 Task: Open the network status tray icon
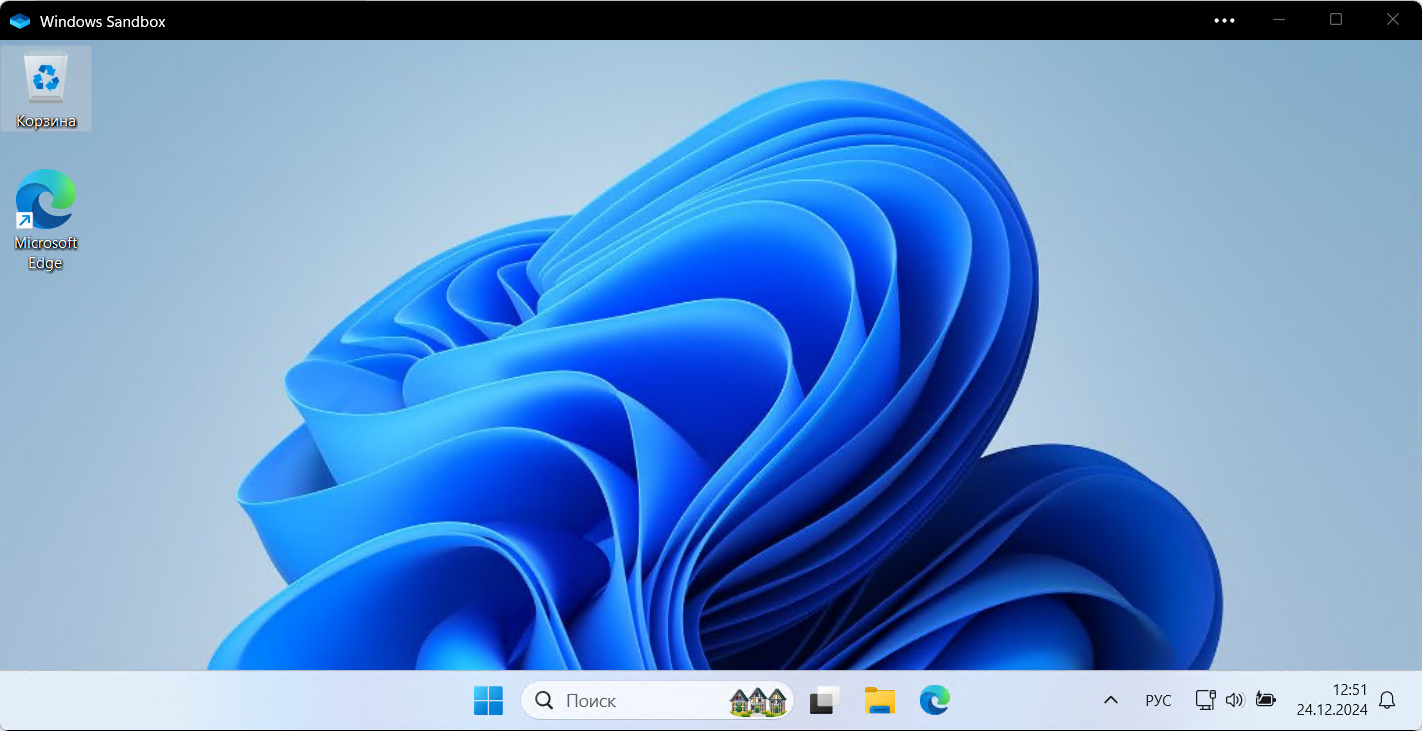[1206, 700]
